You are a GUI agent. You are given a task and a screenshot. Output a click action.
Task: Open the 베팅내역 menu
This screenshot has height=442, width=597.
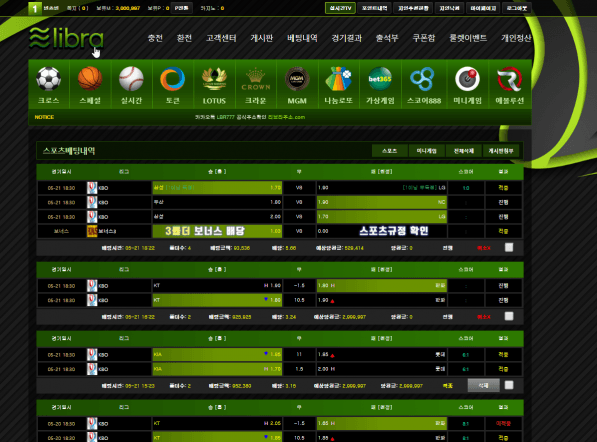tap(302, 38)
